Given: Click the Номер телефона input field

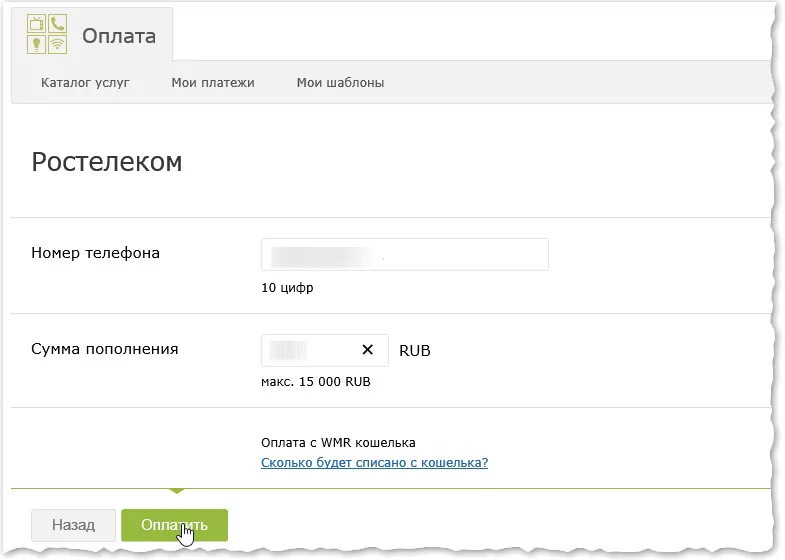Looking at the screenshot, I should click(x=405, y=255).
